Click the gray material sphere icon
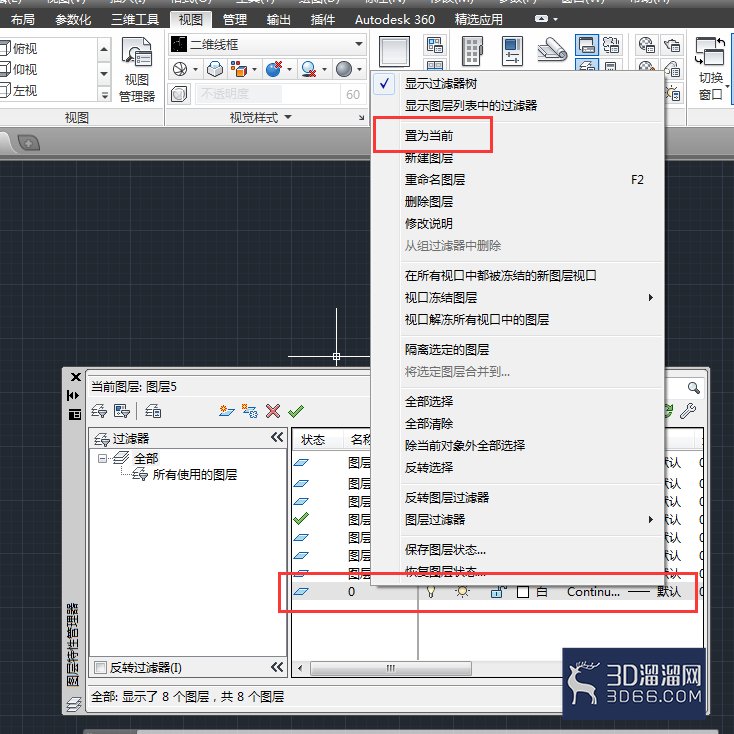Image resolution: width=734 pixels, height=734 pixels. 344,69
